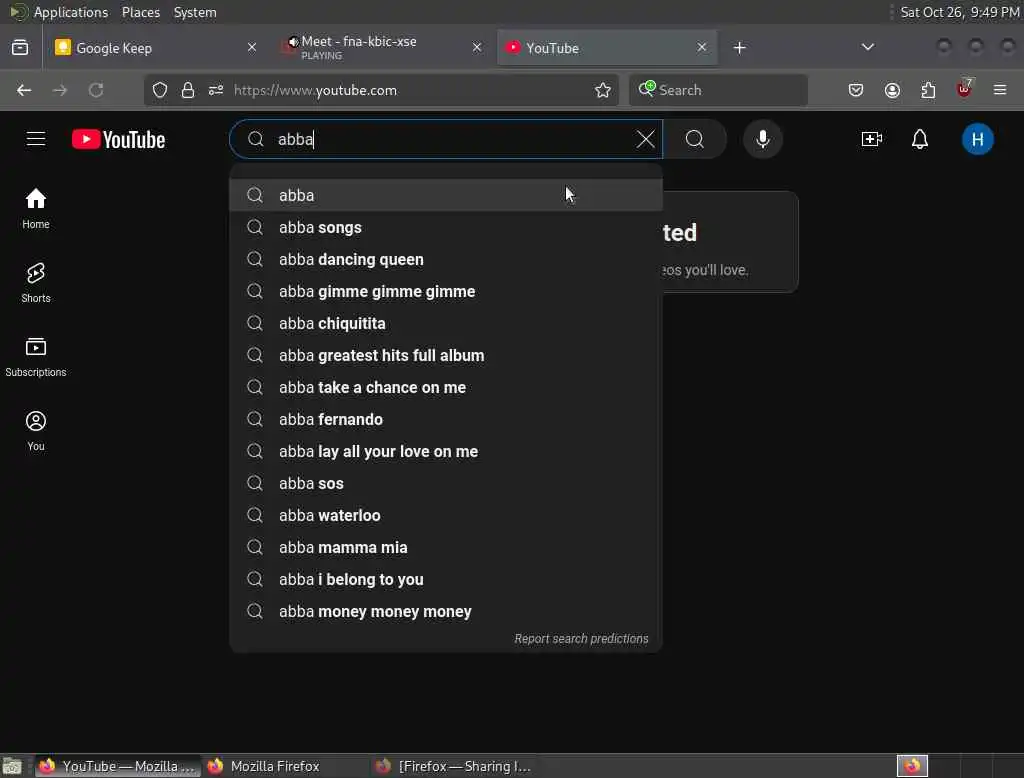Show site information via padlock icon
The height and width of the screenshot is (778, 1024).
(x=188, y=90)
